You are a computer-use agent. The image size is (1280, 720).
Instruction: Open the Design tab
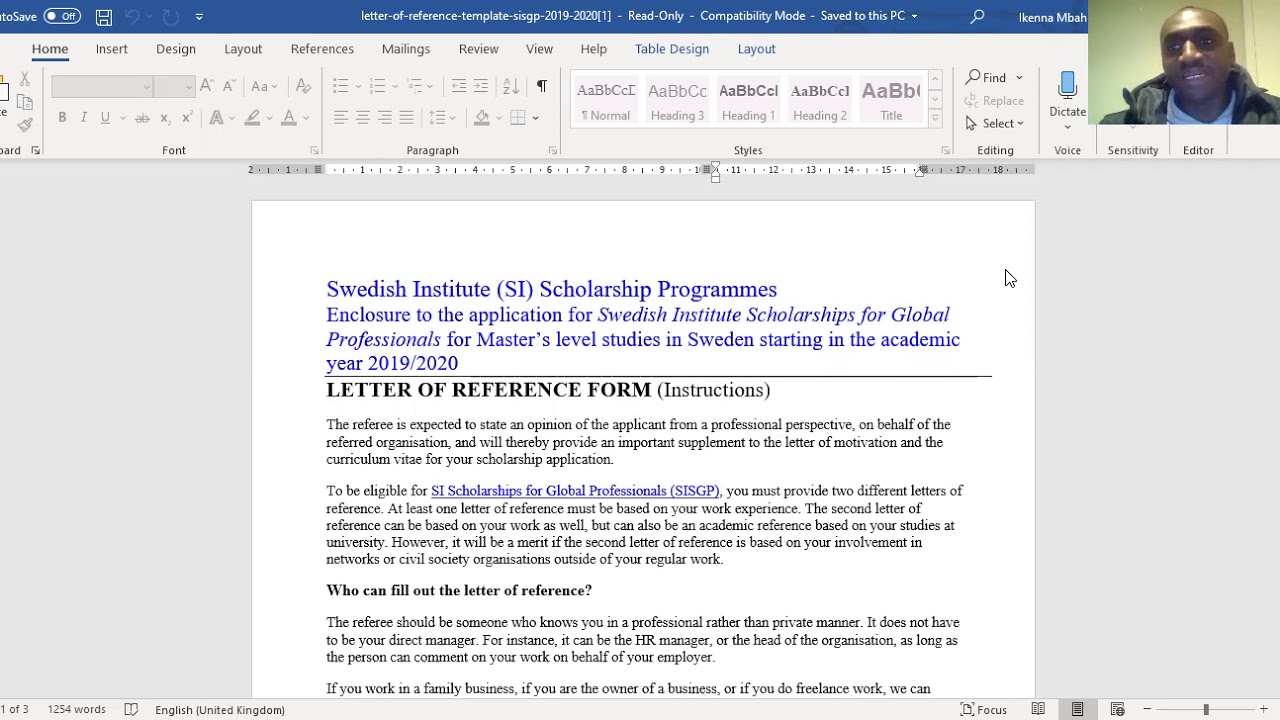[176, 49]
